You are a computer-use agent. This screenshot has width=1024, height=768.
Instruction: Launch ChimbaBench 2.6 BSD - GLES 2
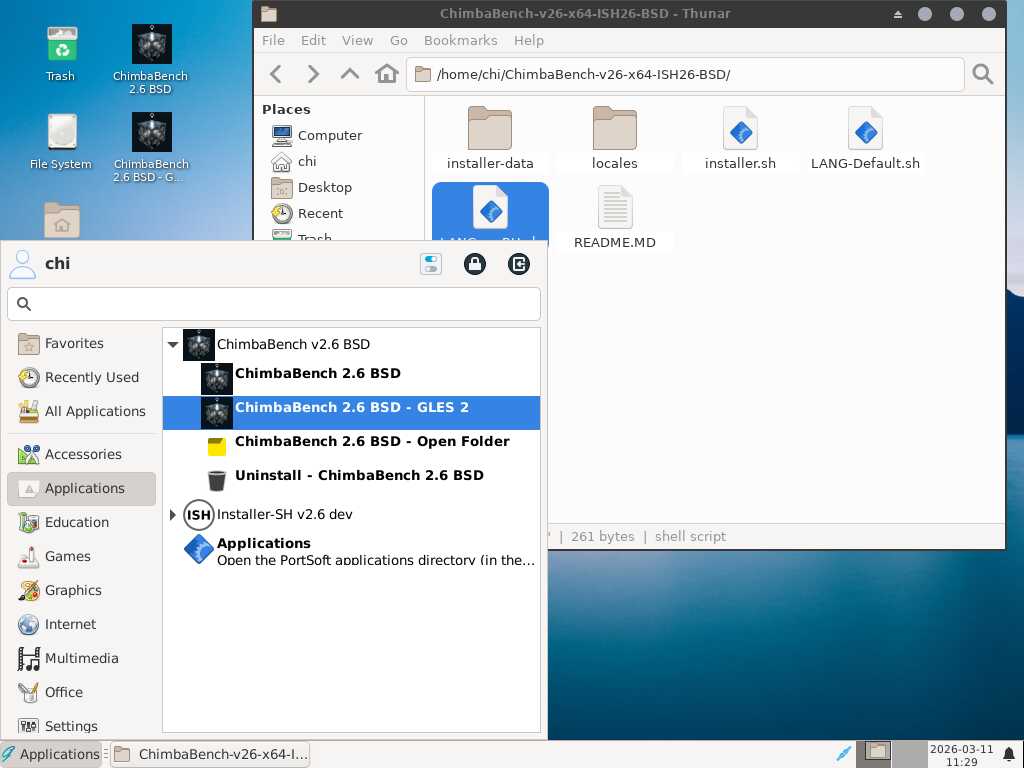click(x=351, y=413)
